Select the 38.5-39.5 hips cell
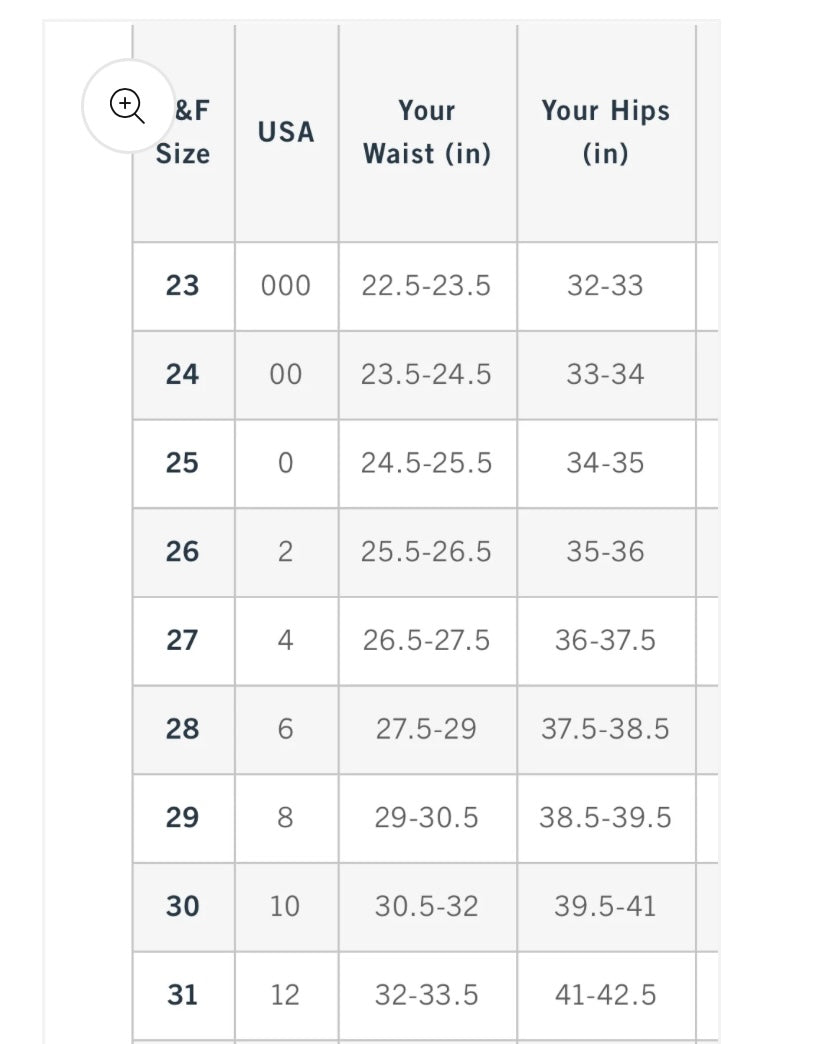This screenshot has width=829, height=1044. 605,818
